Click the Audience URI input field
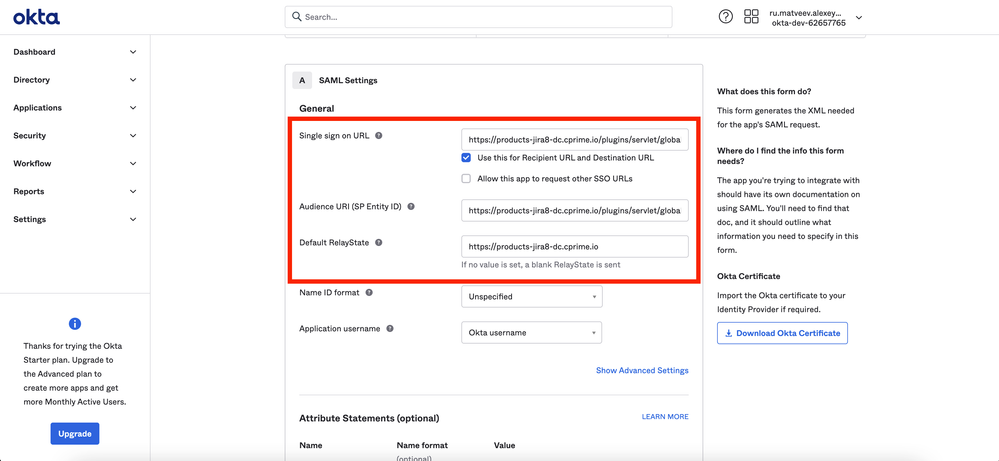The width and height of the screenshot is (999, 461). 575,210
